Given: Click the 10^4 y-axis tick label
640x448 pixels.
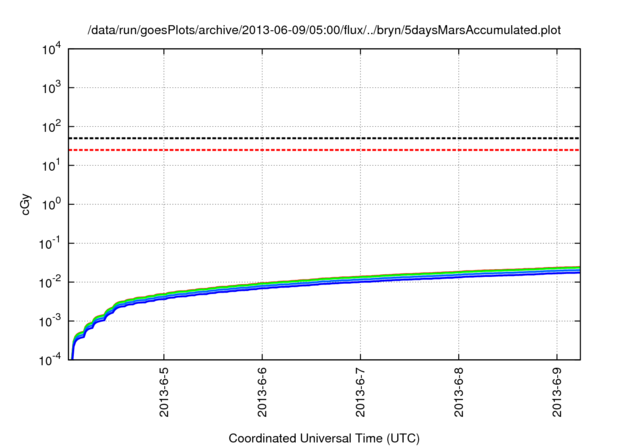Looking at the screenshot, I should (51, 49).
